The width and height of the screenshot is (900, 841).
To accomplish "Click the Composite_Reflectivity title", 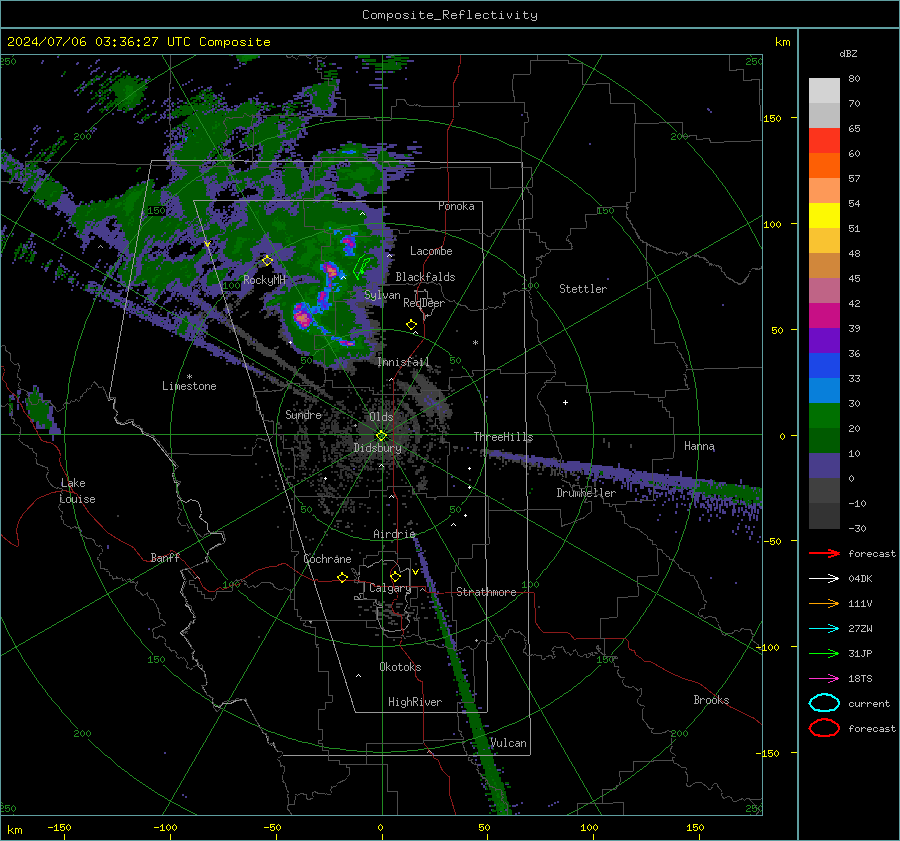I will [x=450, y=15].
